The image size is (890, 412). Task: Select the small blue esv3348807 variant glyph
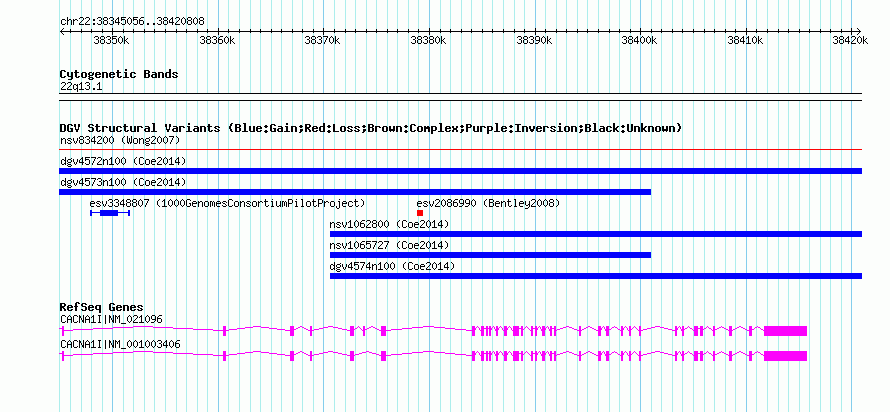point(110,213)
